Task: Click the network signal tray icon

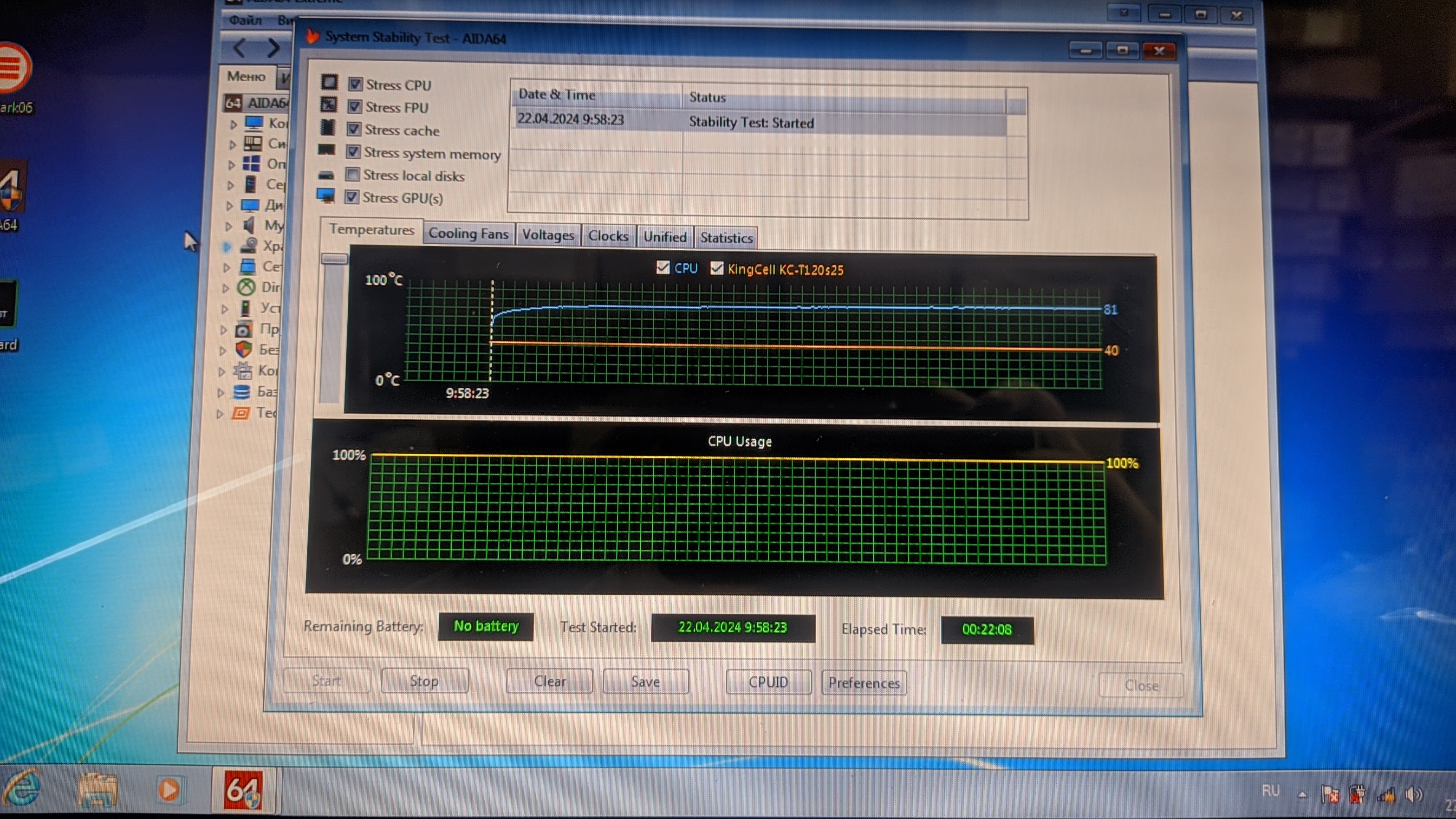Action: (x=1387, y=795)
